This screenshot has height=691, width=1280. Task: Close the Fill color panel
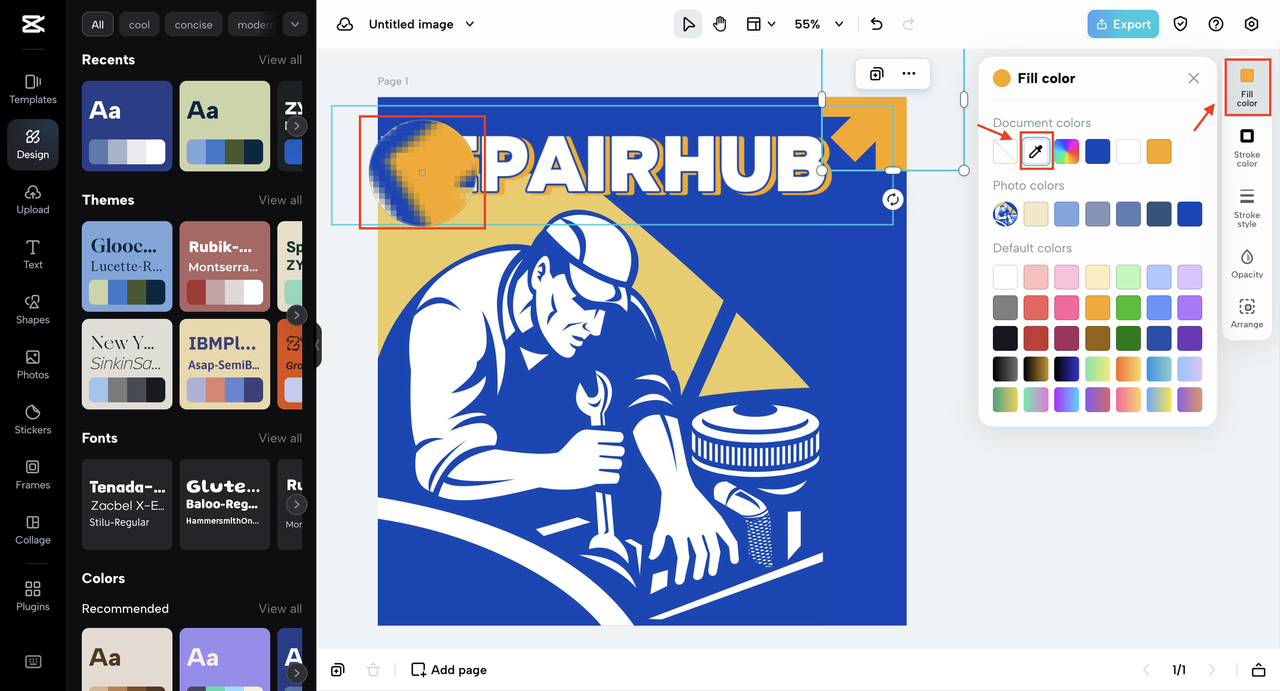[x=1193, y=78]
